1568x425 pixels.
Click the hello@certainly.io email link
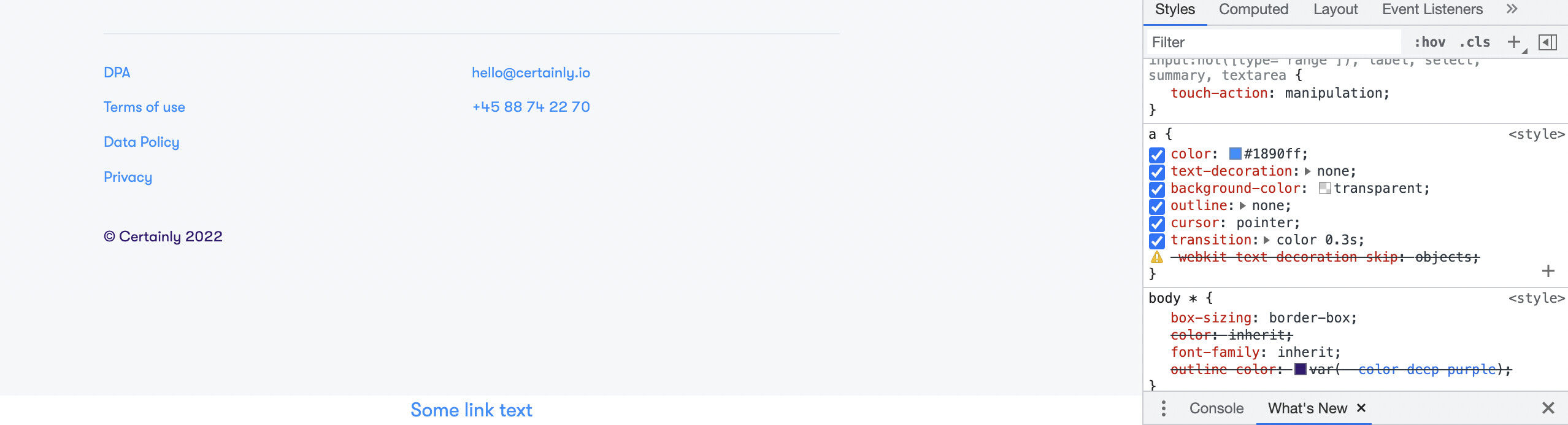coord(531,72)
